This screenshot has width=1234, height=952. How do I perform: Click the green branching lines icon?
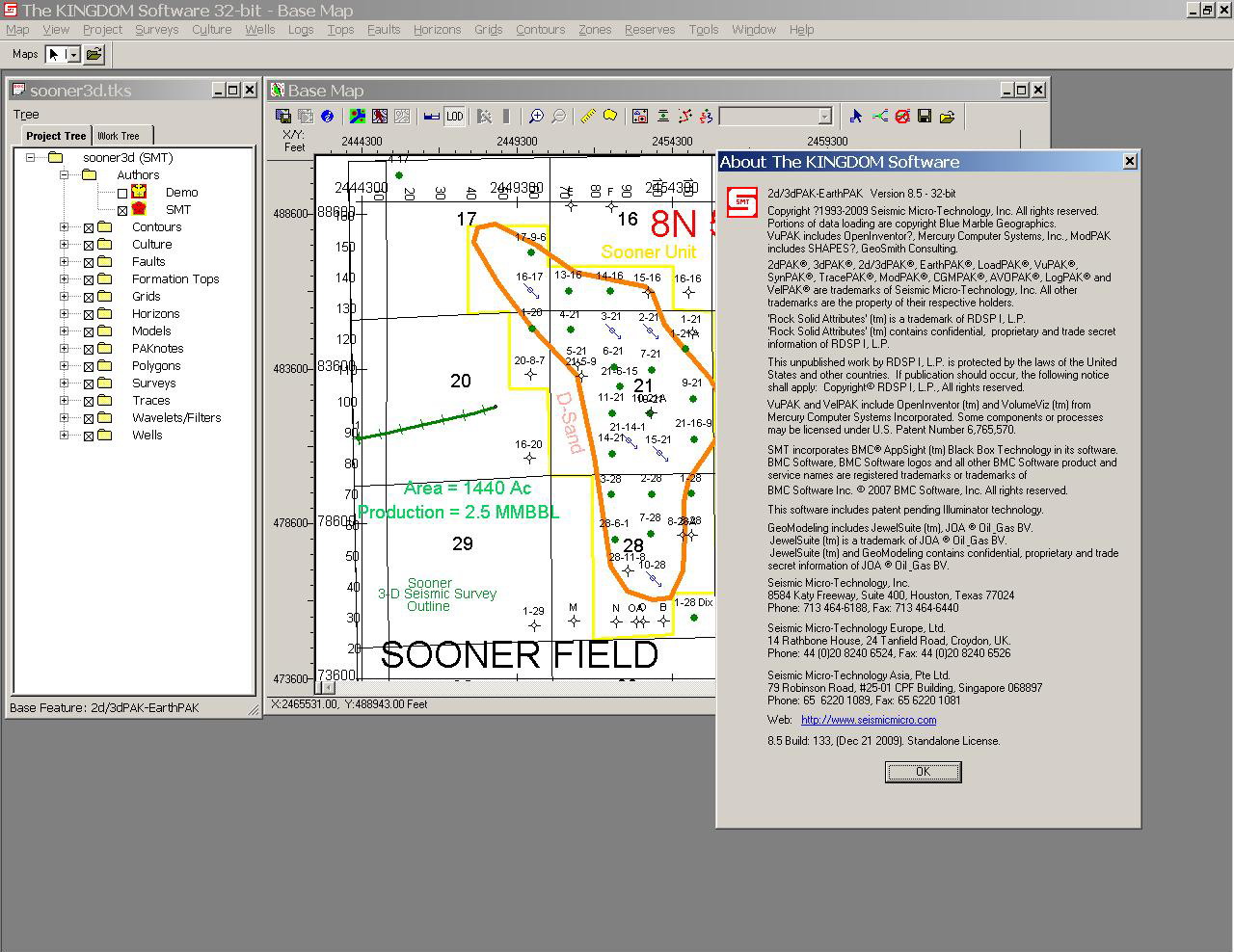880,117
